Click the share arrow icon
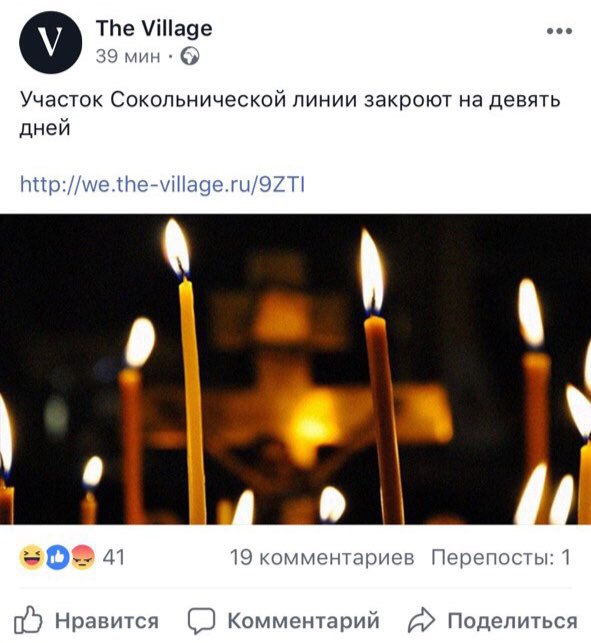Image resolution: width=591 pixels, height=643 pixels. (x=421, y=620)
